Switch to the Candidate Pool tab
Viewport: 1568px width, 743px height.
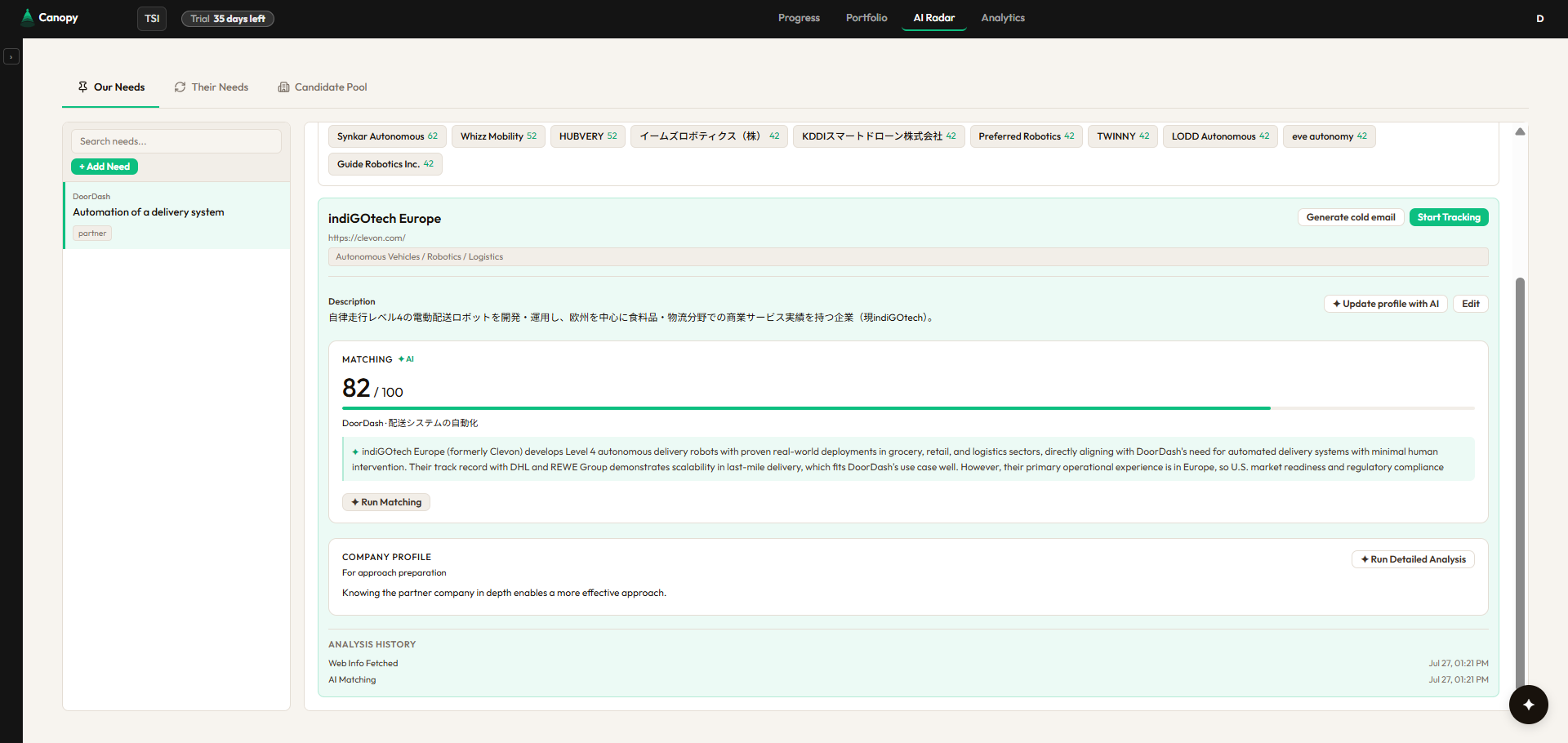coord(323,87)
